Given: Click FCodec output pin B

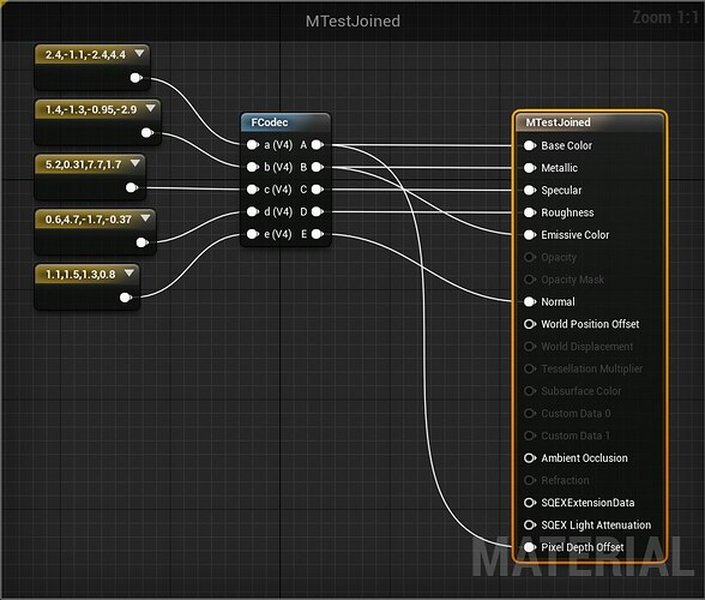Looking at the screenshot, I should click(x=317, y=167).
